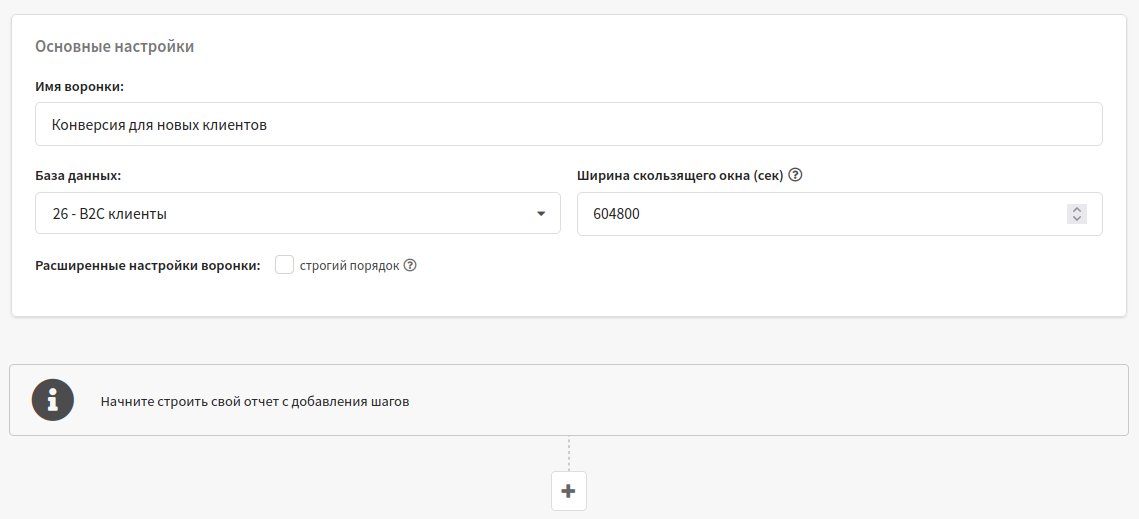
Task: Click into the Имя воронки text field
Action: 569,124
